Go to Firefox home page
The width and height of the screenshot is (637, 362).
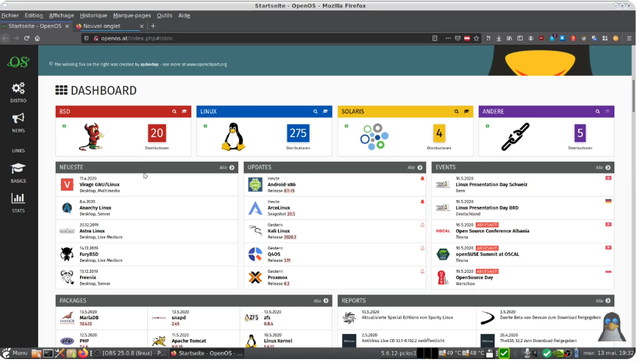coord(37,38)
